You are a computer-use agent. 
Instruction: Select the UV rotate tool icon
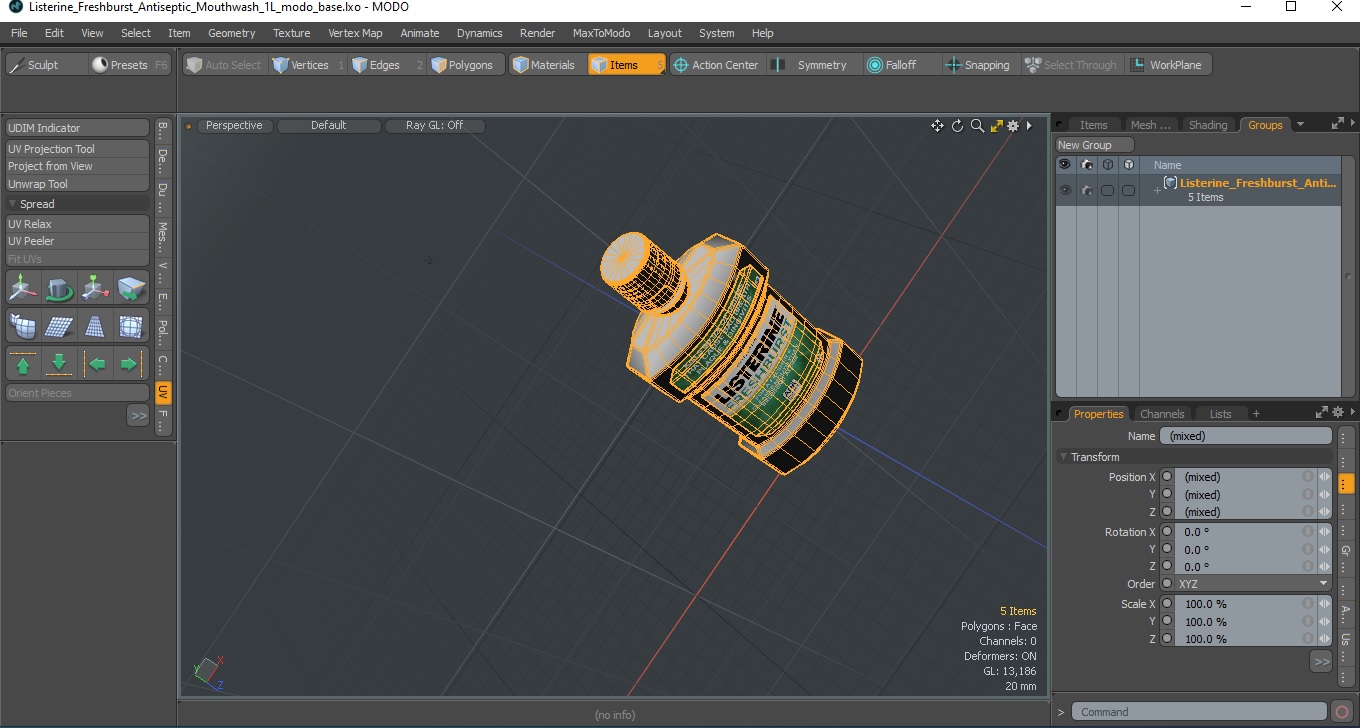point(59,288)
